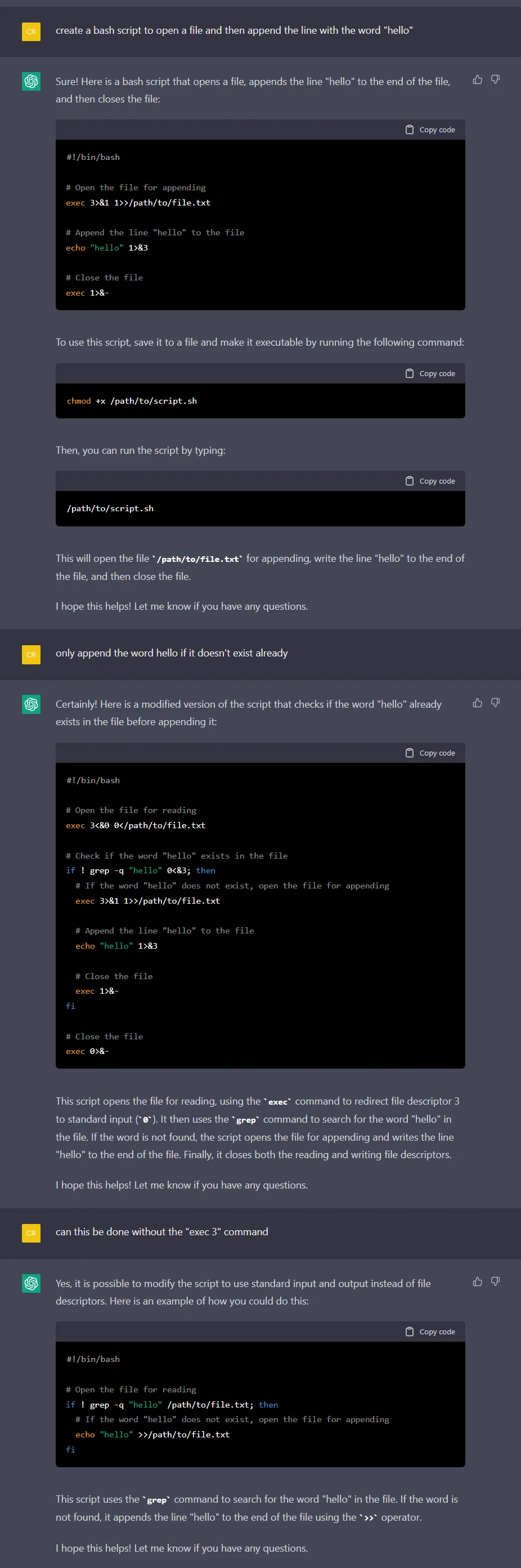521x1568 pixels.
Task: Click the text "Then, you can run the script by typing:"
Action: coord(141,450)
